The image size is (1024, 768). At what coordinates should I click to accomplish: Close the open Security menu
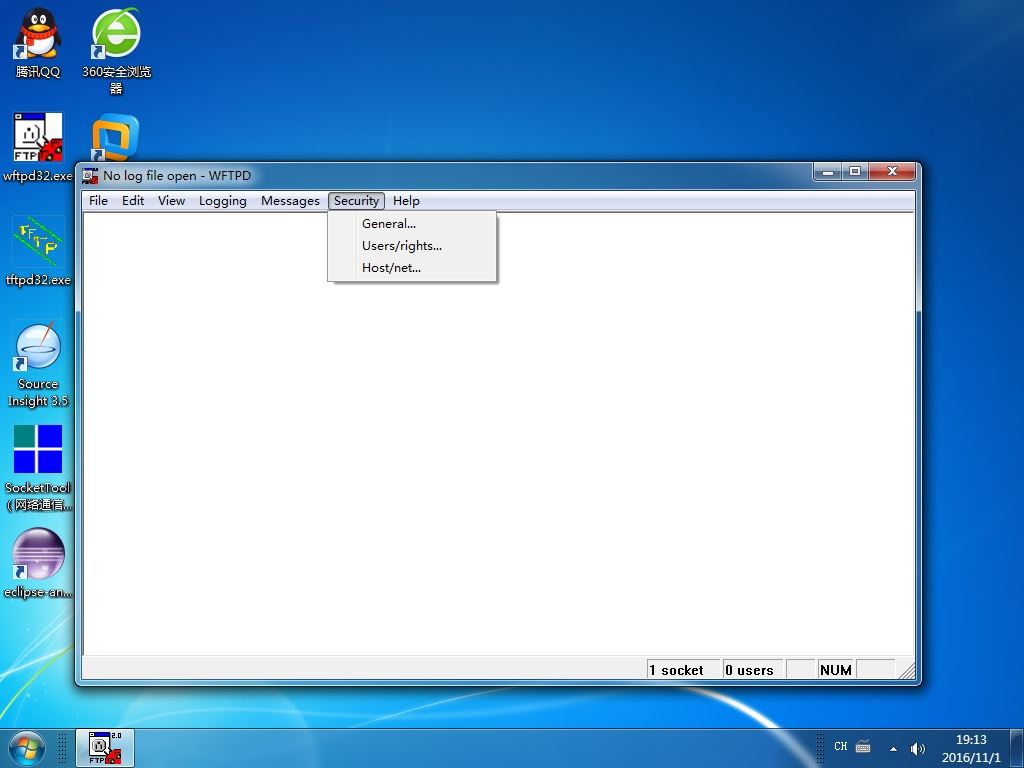[x=357, y=200]
